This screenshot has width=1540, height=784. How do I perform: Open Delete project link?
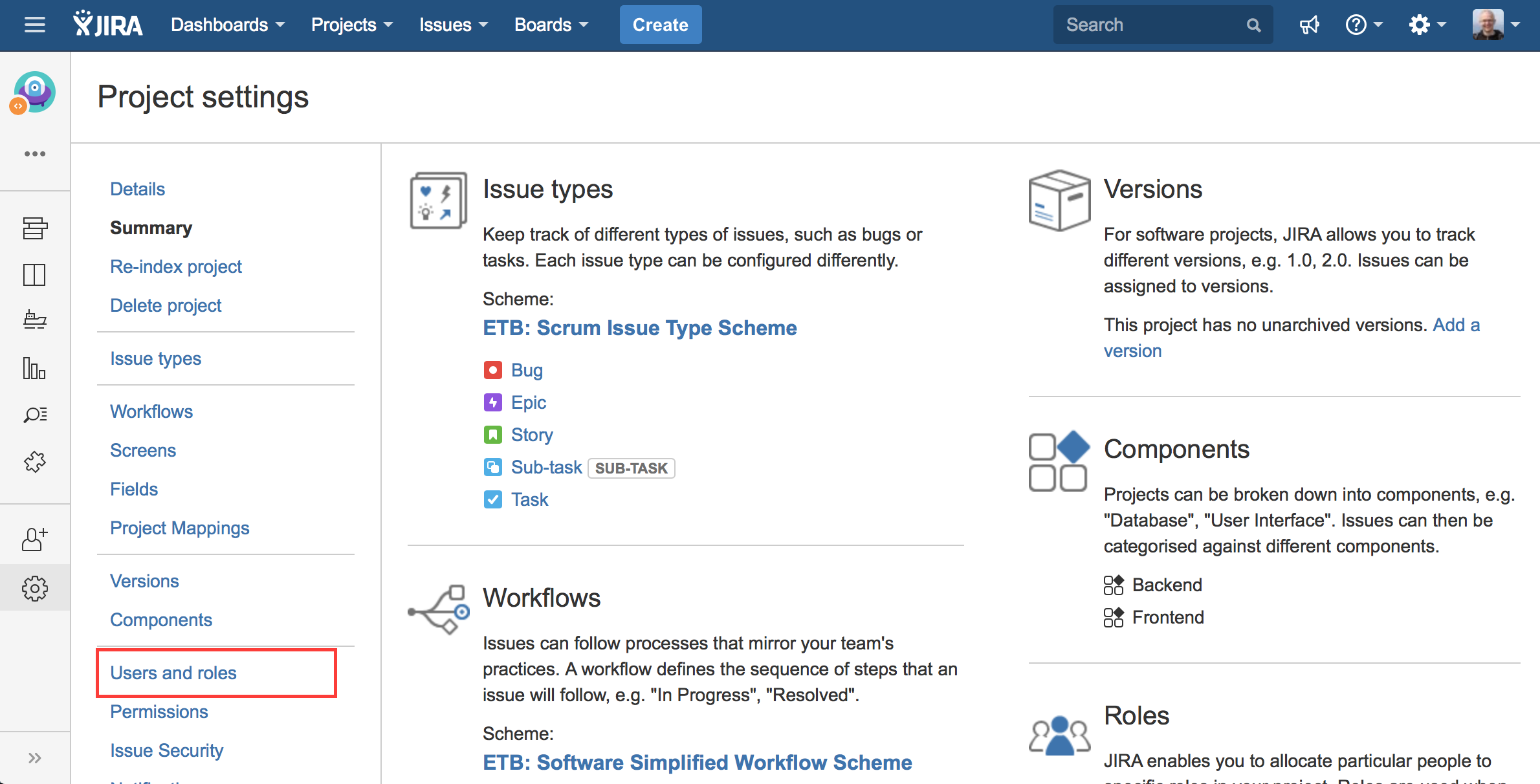click(166, 305)
